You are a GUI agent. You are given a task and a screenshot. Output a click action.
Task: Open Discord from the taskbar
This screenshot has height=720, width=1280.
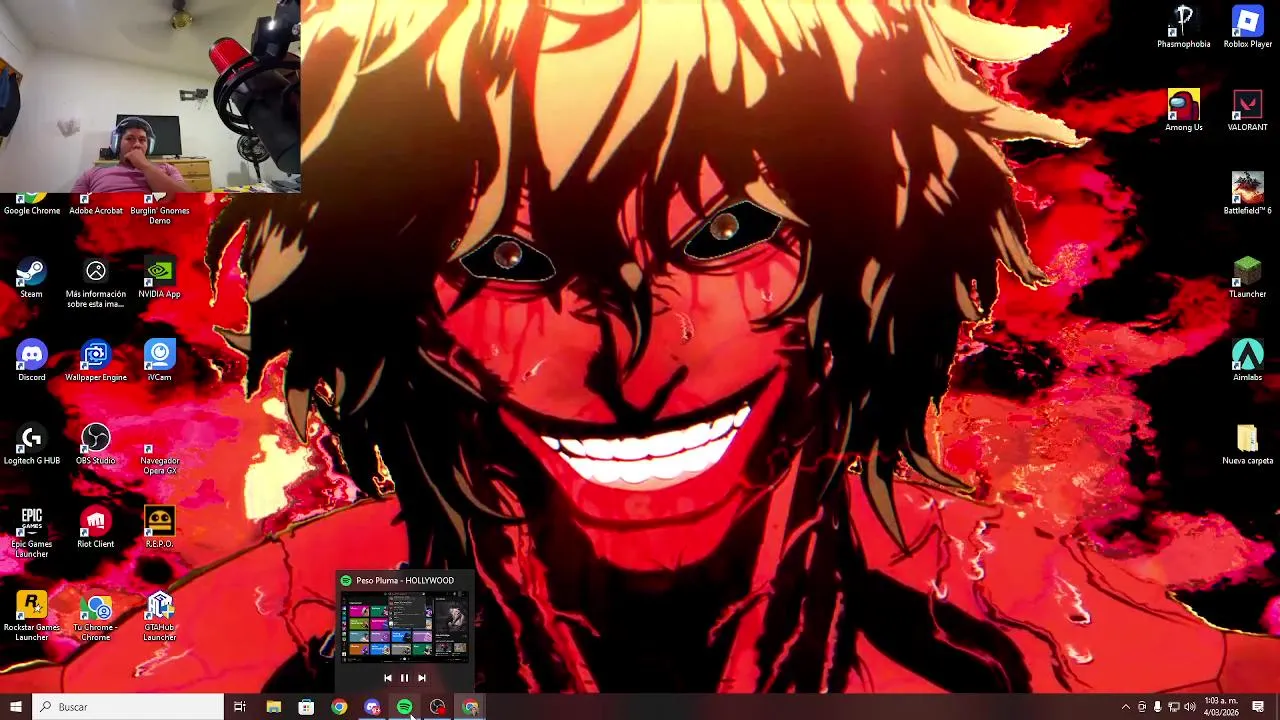[x=372, y=707]
